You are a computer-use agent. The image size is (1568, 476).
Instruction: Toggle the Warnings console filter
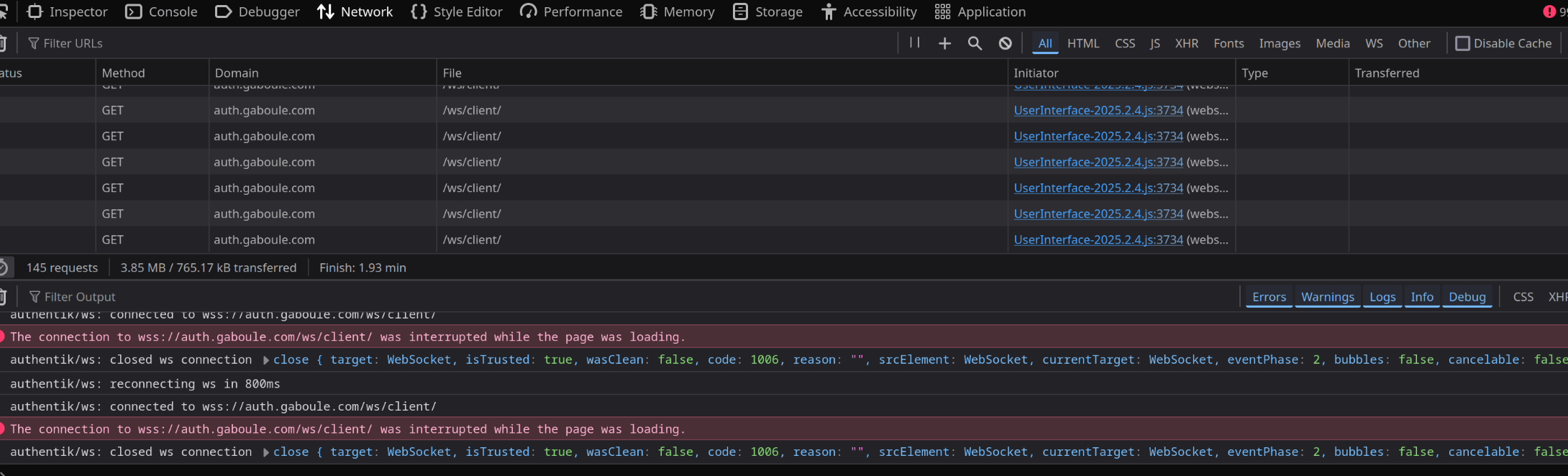(1327, 297)
